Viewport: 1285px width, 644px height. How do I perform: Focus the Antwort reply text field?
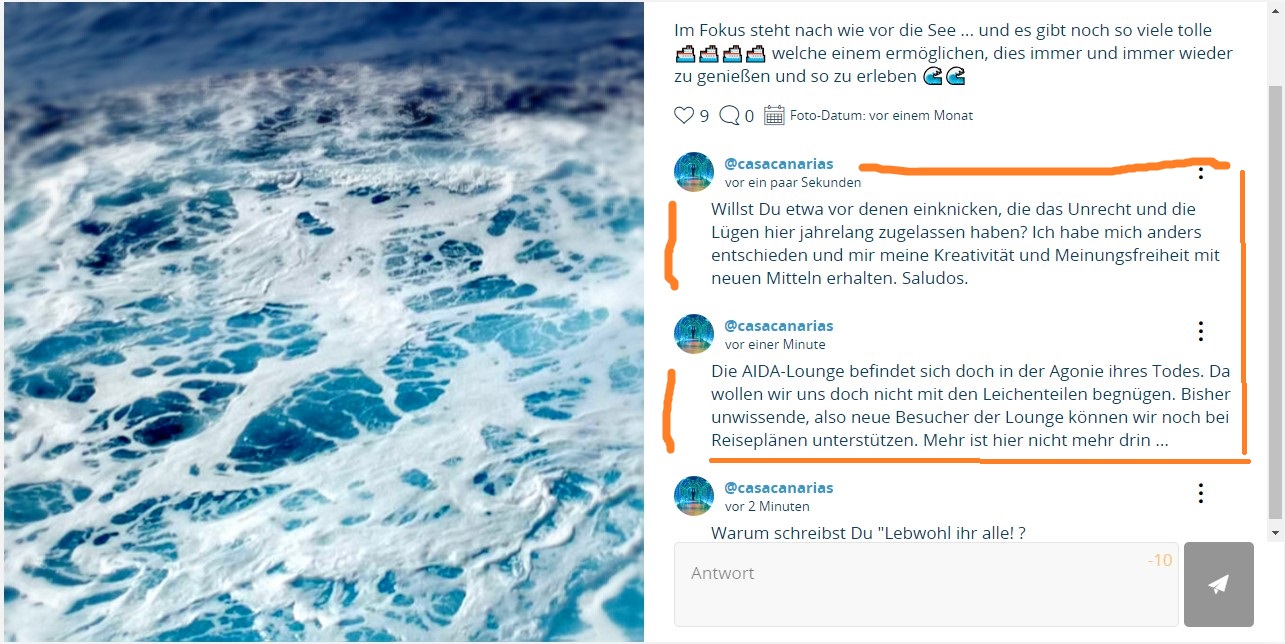click(x=926, y=585)
